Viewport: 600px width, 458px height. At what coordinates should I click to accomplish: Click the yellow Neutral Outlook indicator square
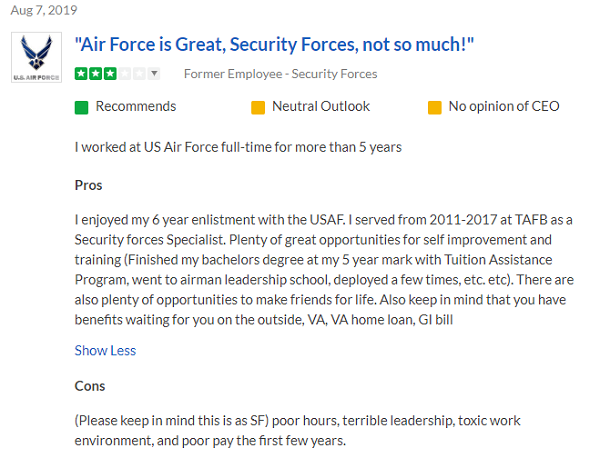[x=257, y=107]
